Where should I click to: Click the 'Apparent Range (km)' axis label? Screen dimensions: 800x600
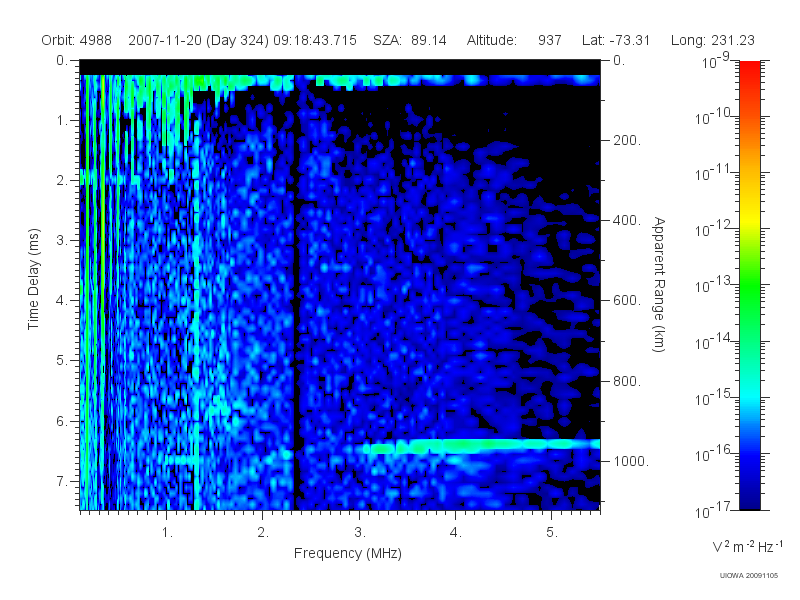click(659, 285)
